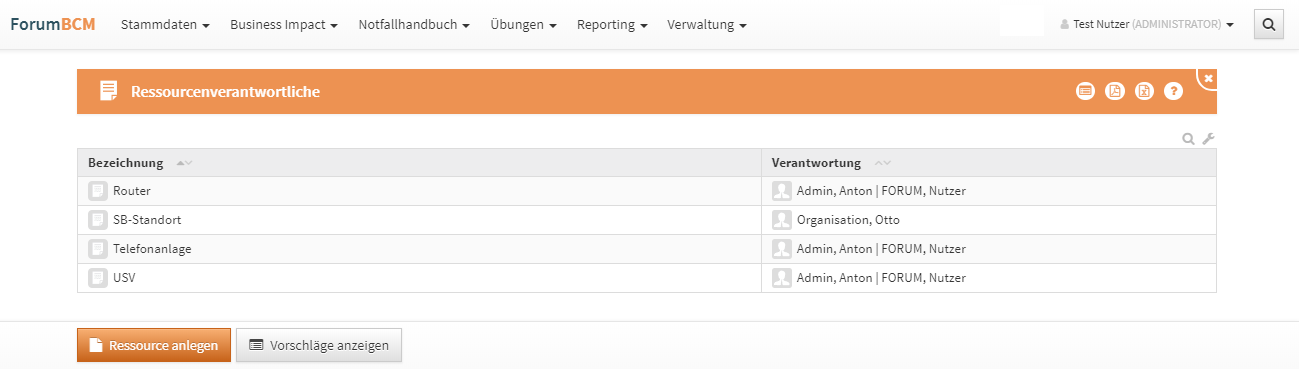Expand the Test Nutzer user dropdown
This screenshot has width=1299, height=369.
[1147, 25]
